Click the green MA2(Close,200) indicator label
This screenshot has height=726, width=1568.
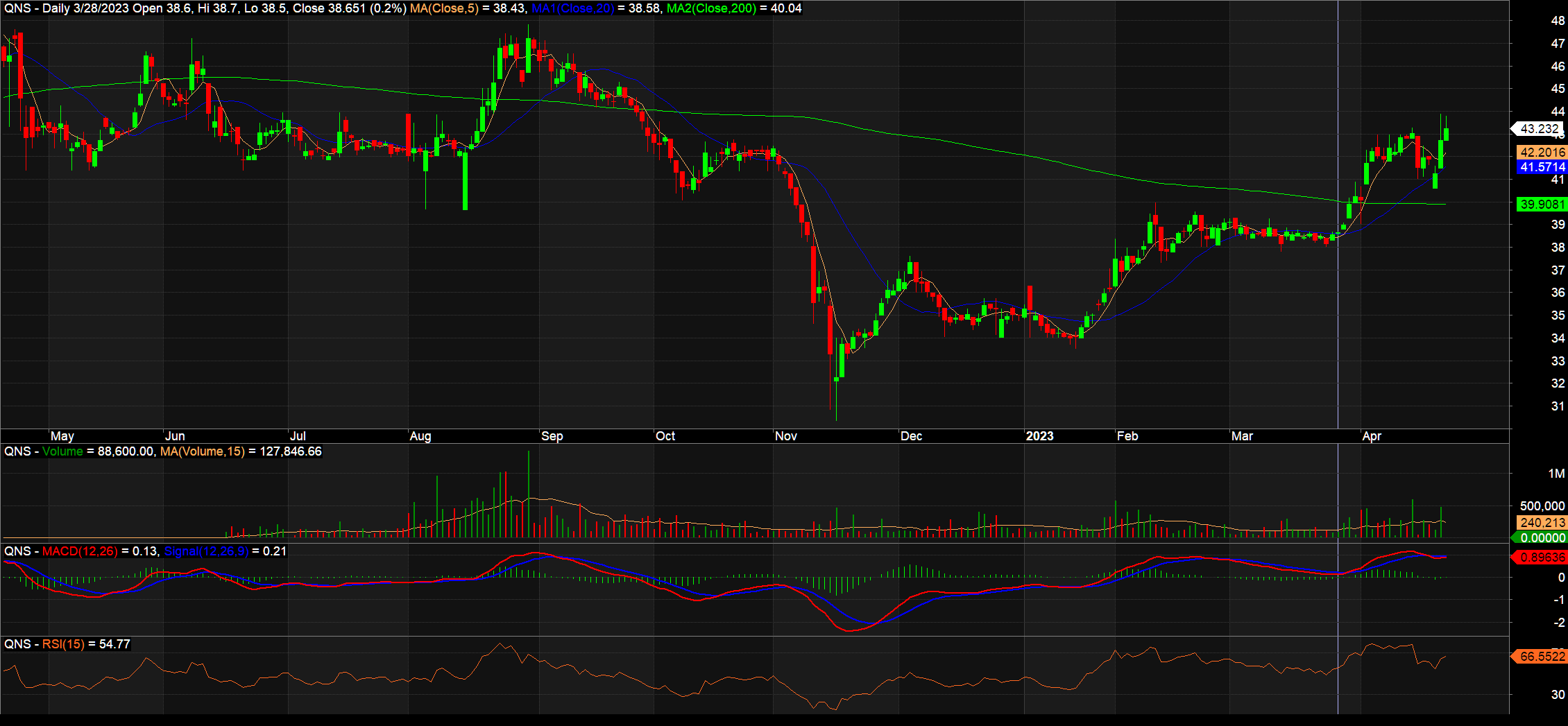(711, 8)
